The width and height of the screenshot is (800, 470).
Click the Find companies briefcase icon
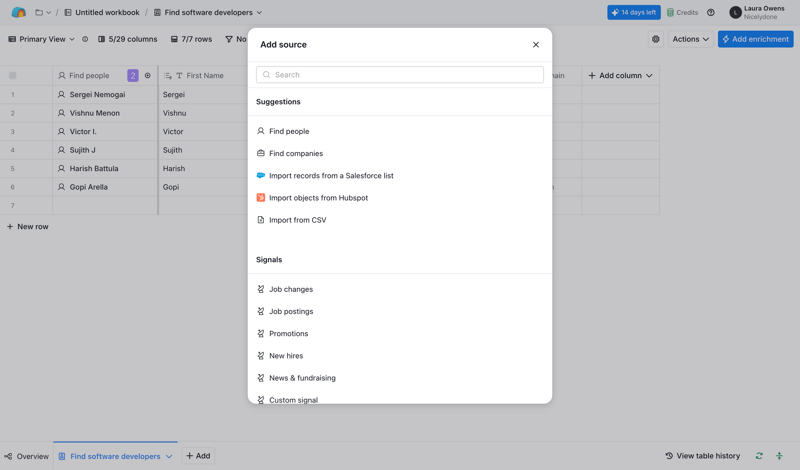pos(261,153)
